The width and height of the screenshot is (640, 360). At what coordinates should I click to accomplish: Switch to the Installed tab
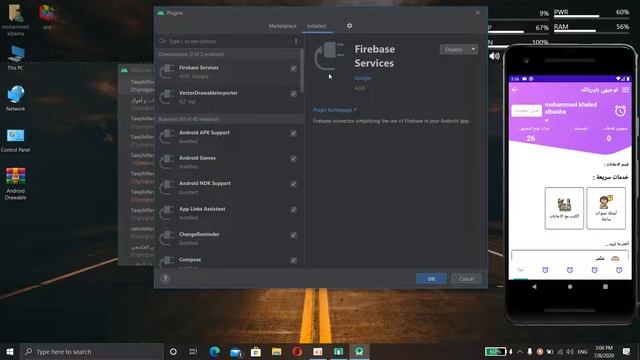316,26
